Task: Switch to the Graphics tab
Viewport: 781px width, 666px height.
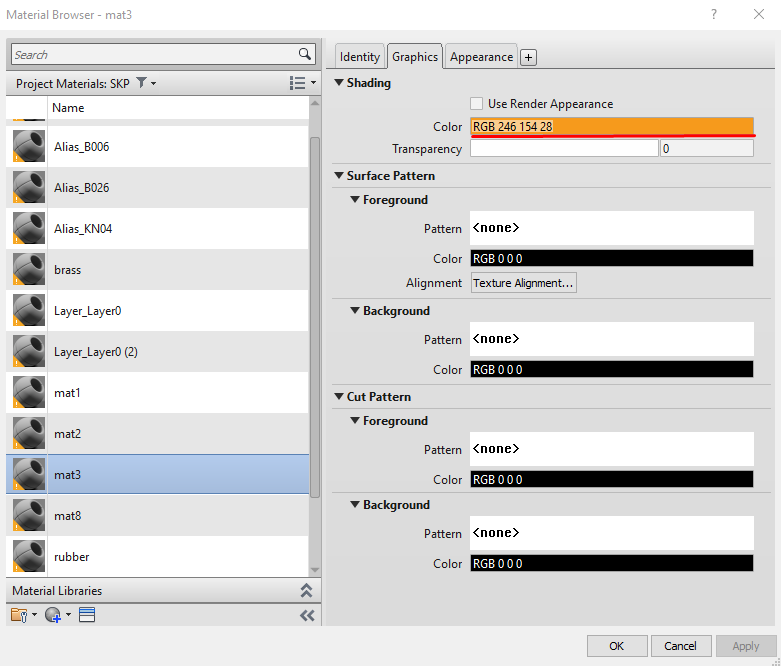Action: [415, 56]
